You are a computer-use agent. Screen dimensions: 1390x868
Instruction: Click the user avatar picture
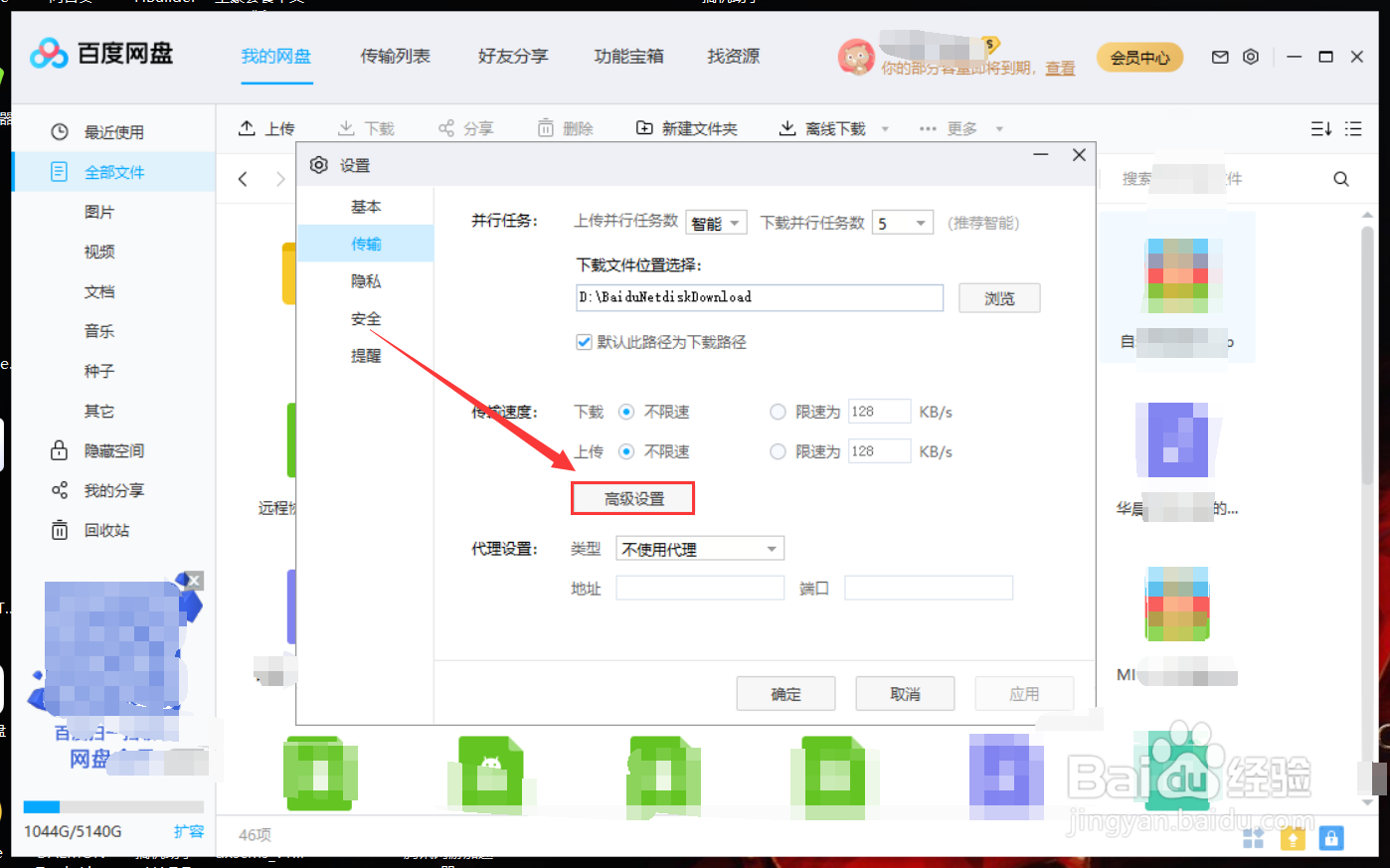pos(856,57)
